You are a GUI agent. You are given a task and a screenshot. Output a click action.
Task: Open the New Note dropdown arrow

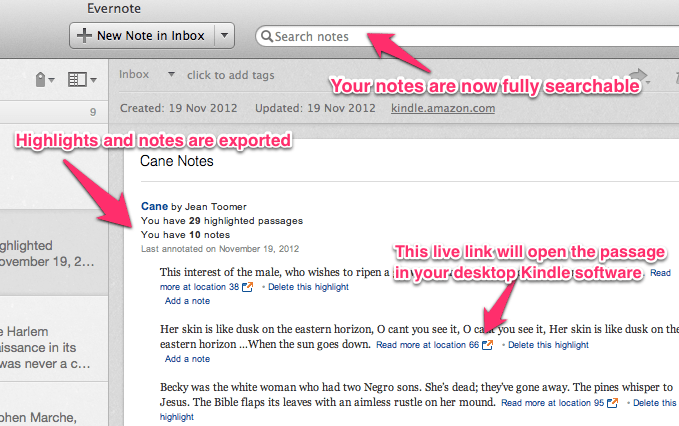pos(224,36)
